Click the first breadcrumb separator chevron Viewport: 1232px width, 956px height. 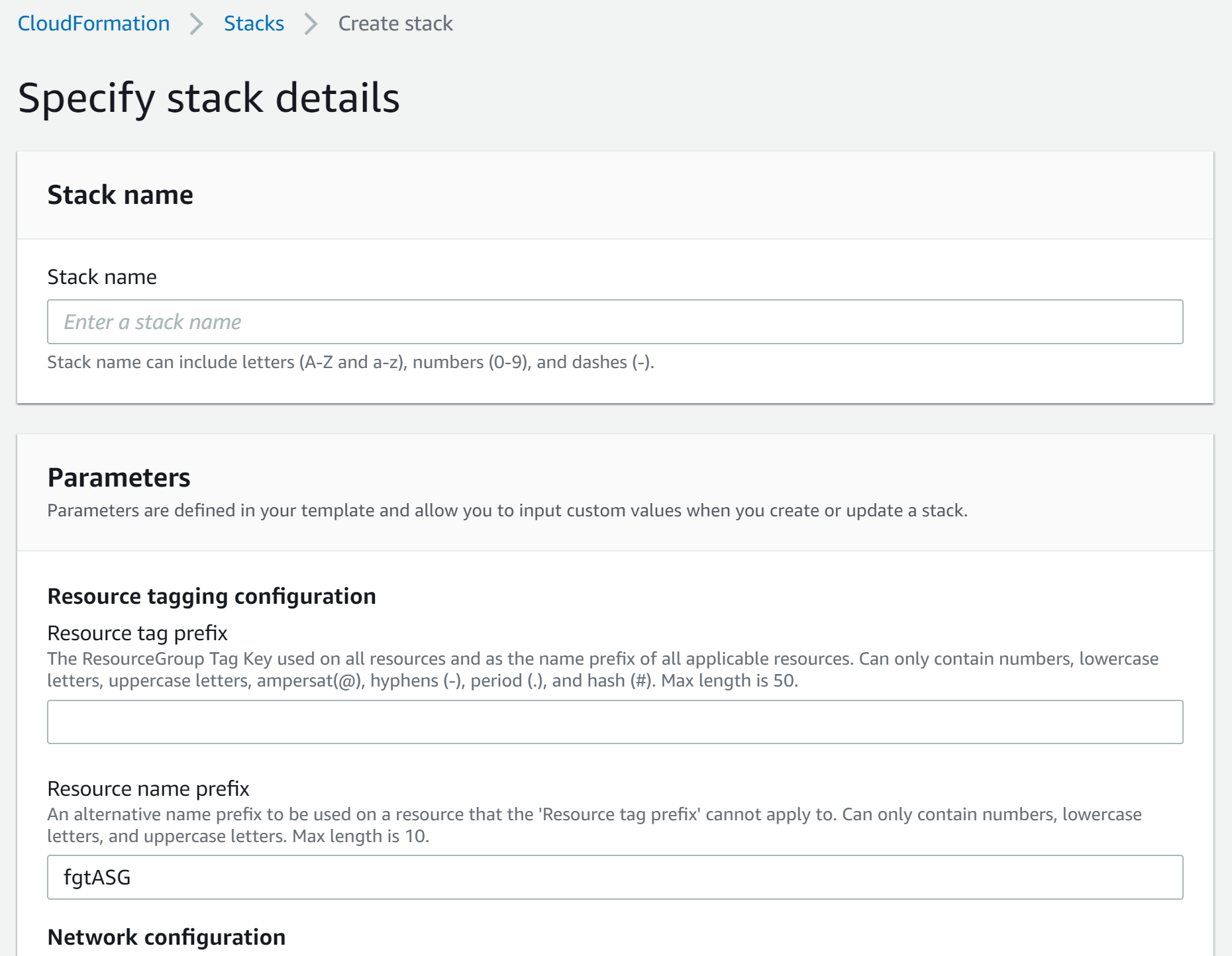pos(195,23)
